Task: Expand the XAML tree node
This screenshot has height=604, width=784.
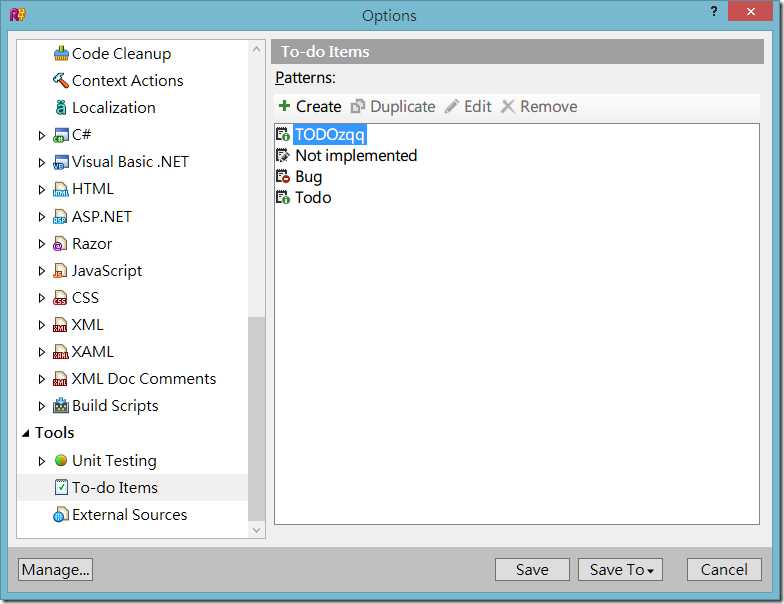Action: 42,352
